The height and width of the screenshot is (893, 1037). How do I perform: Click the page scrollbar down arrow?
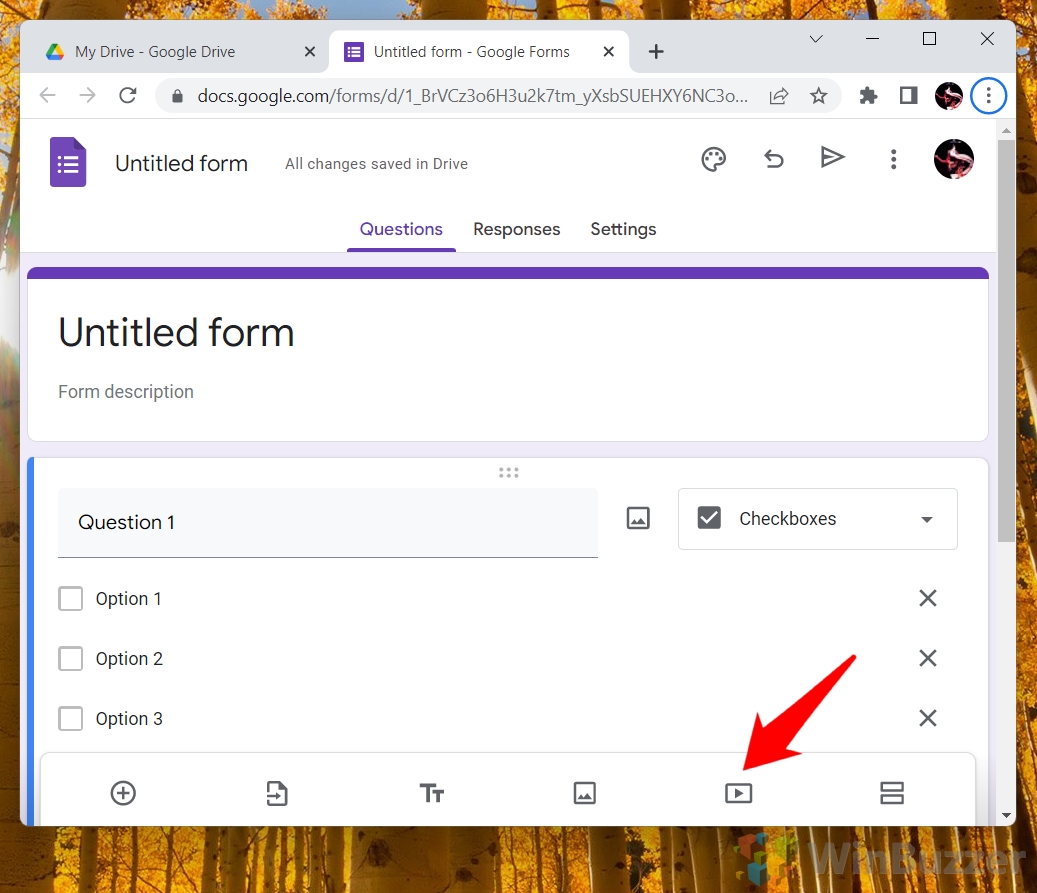click(x=1007, y=816)
